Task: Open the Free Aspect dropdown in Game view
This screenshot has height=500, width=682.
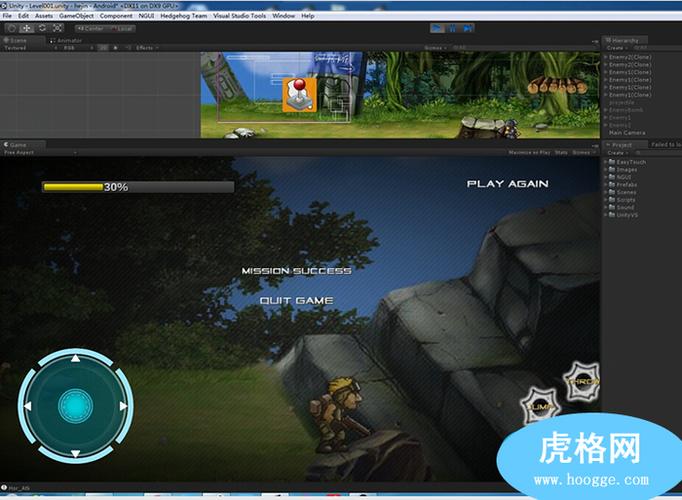Action: click(20, 152)
